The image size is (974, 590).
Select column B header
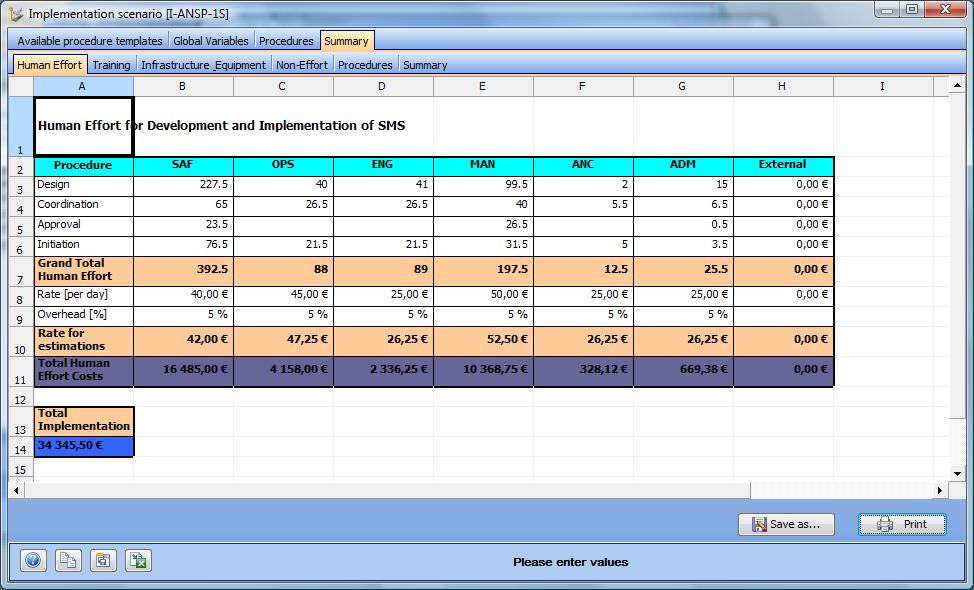[183, 86]
